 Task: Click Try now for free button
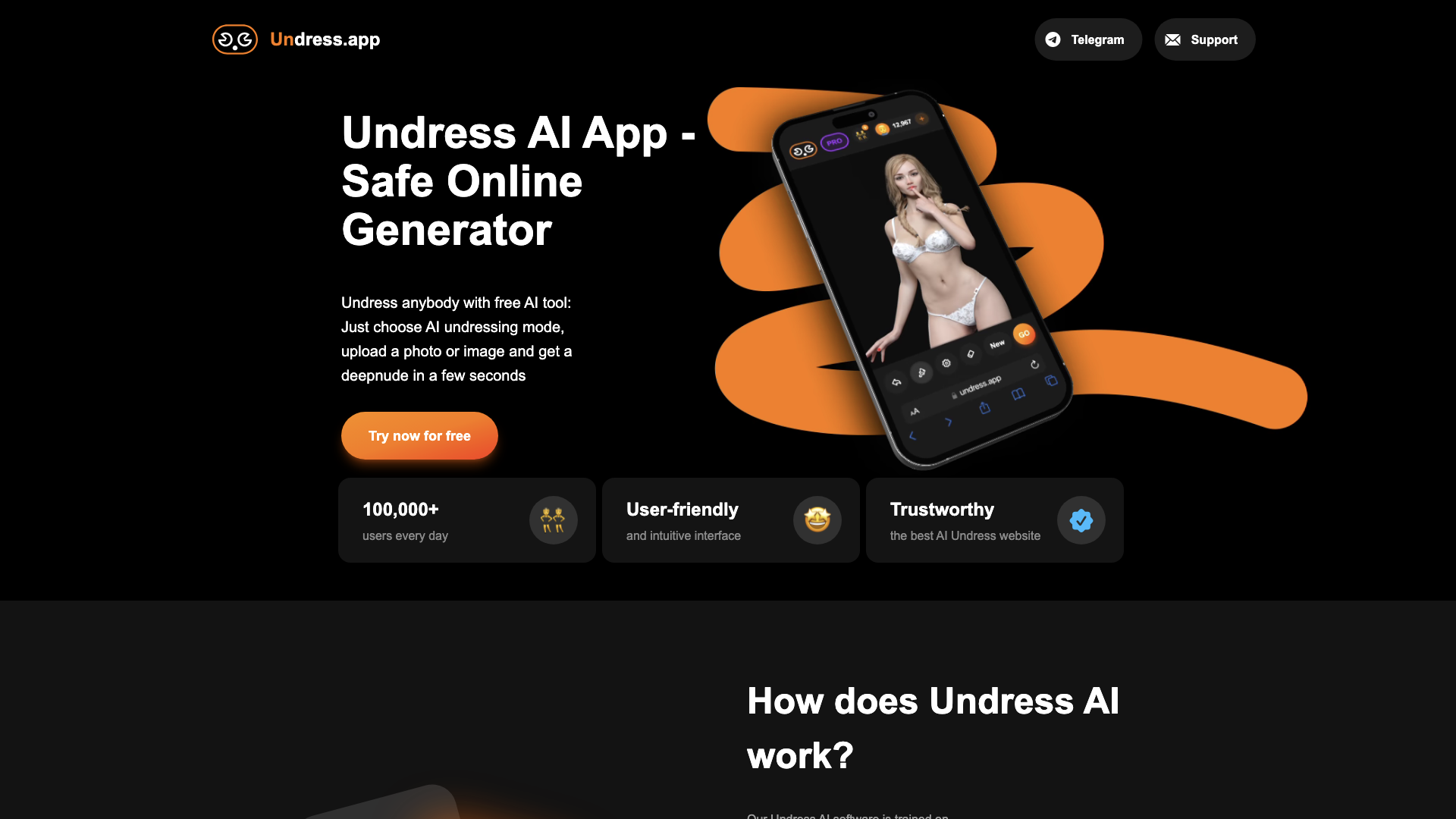click(x=419, y=435)
